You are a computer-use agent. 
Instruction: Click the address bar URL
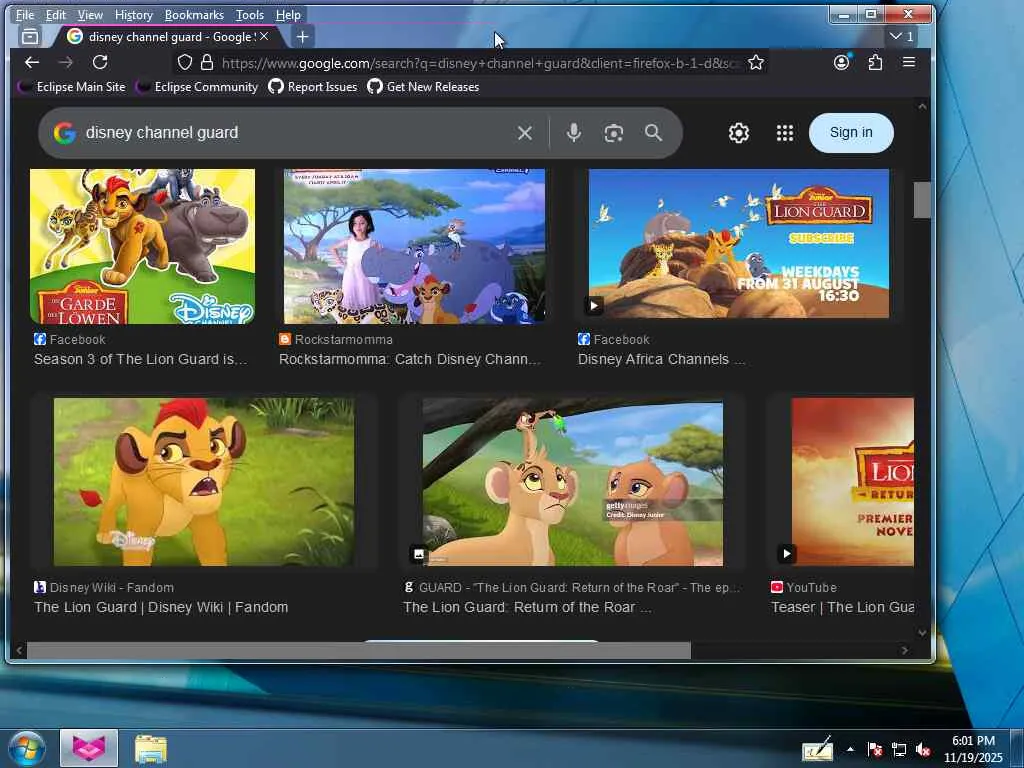coord(480,63)
